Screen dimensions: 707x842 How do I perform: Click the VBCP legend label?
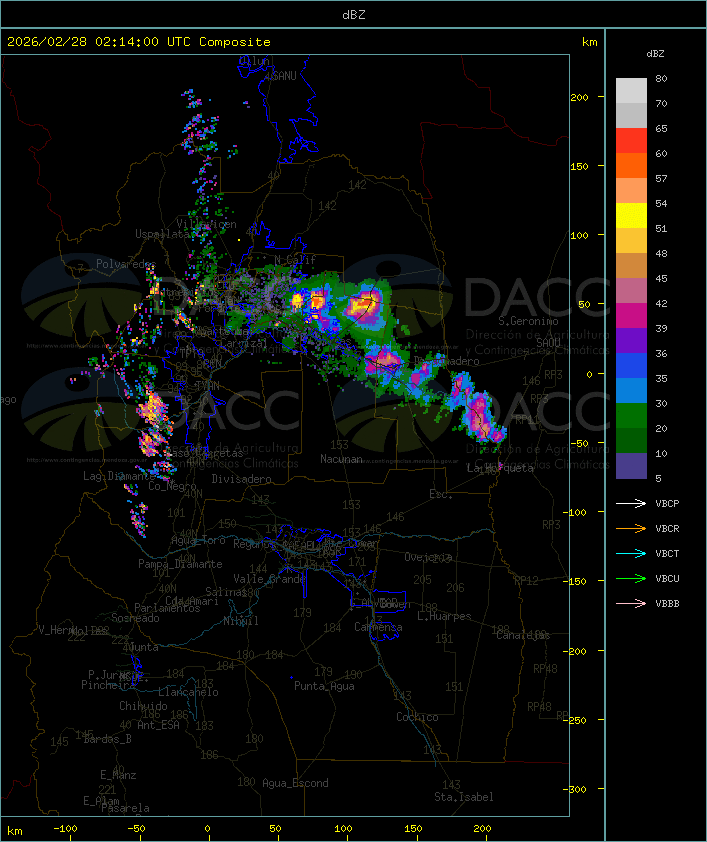coord(667,504)
